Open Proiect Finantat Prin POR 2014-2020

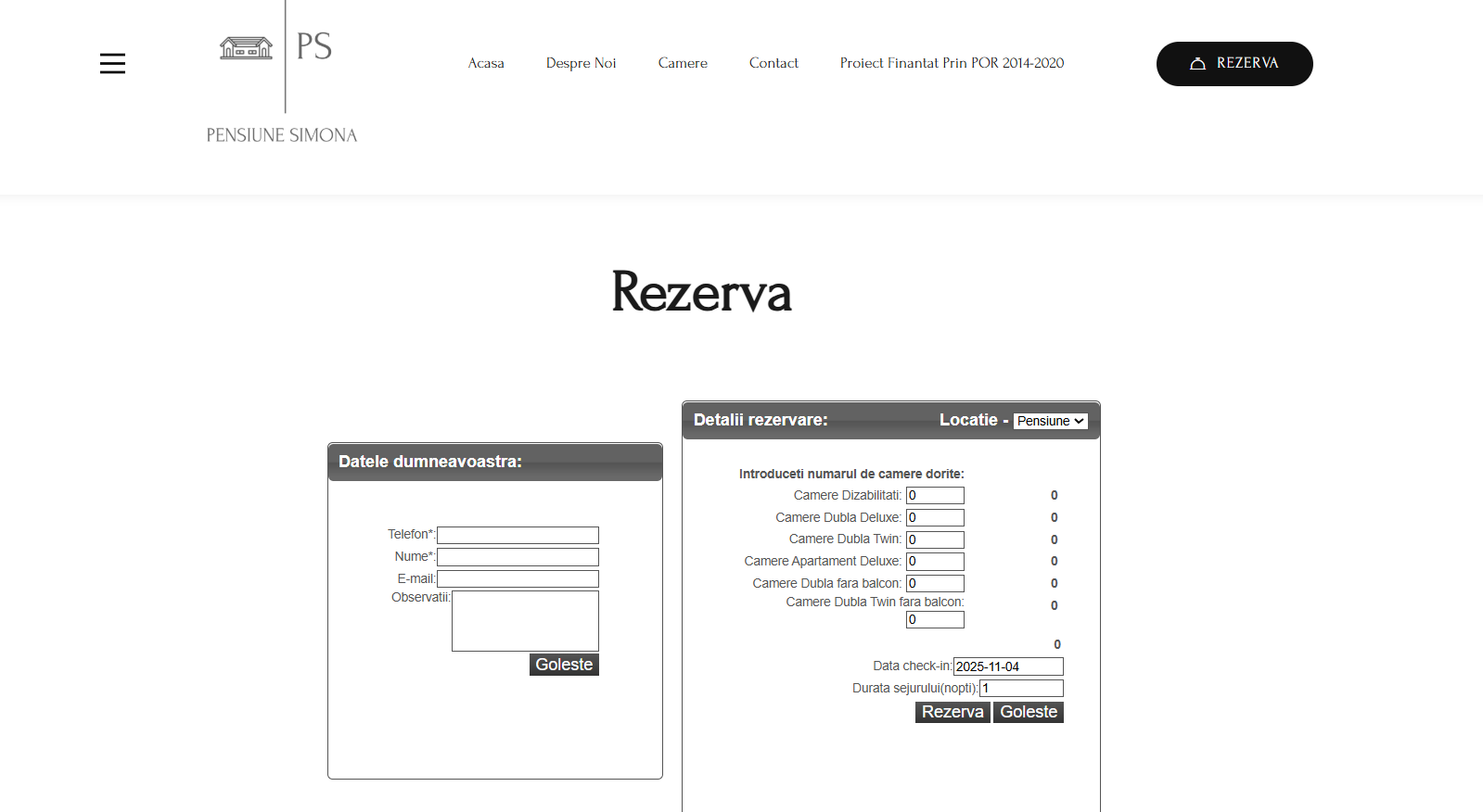point(952,63)
